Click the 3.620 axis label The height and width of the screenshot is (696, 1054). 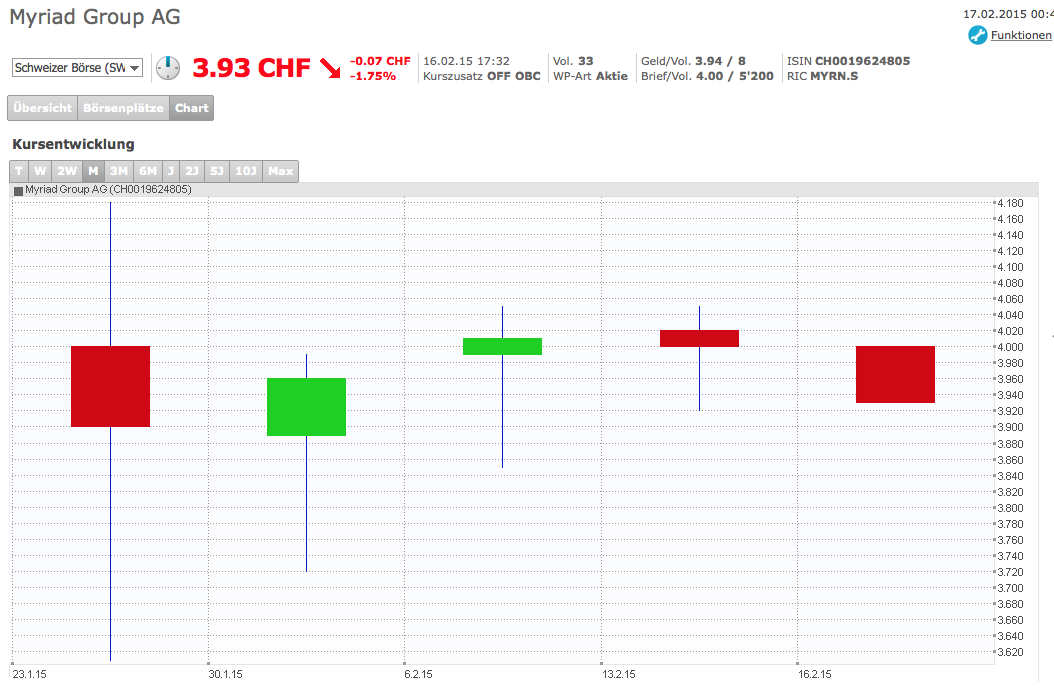(1010, 652)
